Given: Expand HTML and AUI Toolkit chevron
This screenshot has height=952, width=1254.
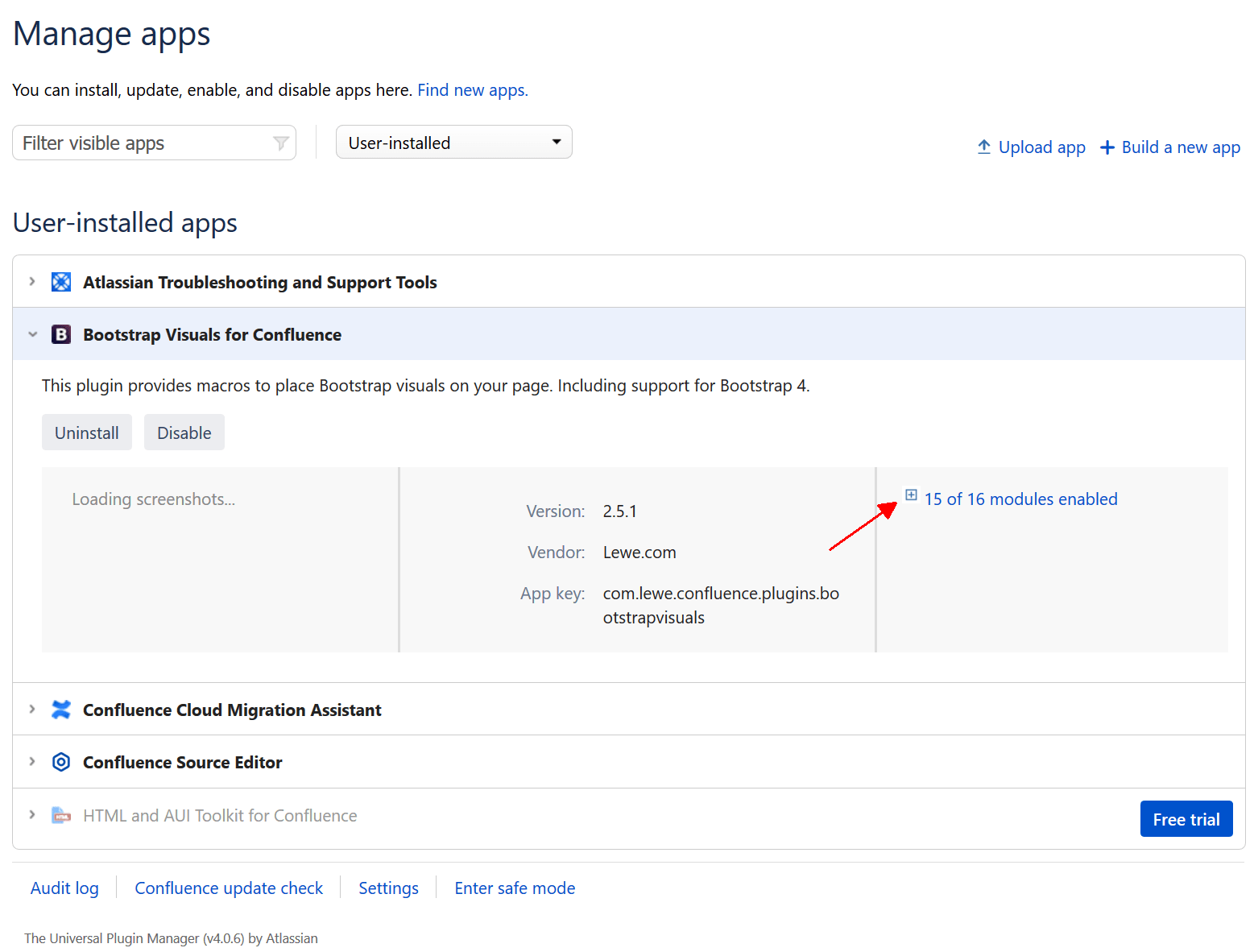Looking at the screenshot, I should click(32, 815).
